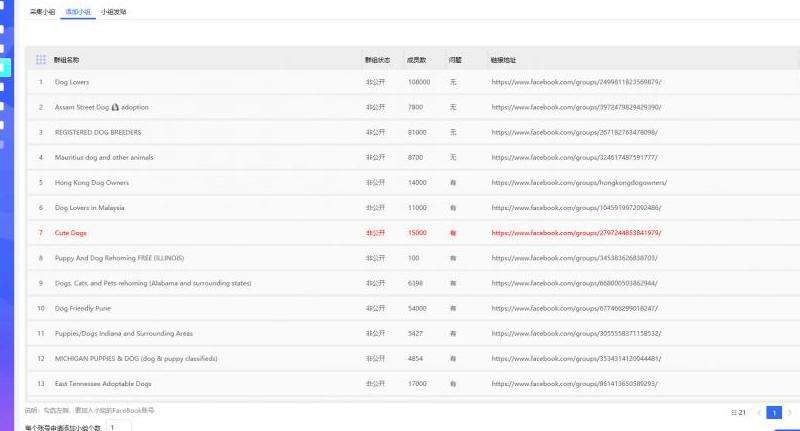Click the 群组名称 column header
Viewport: 800px width, 431px height.
point(67,60)
